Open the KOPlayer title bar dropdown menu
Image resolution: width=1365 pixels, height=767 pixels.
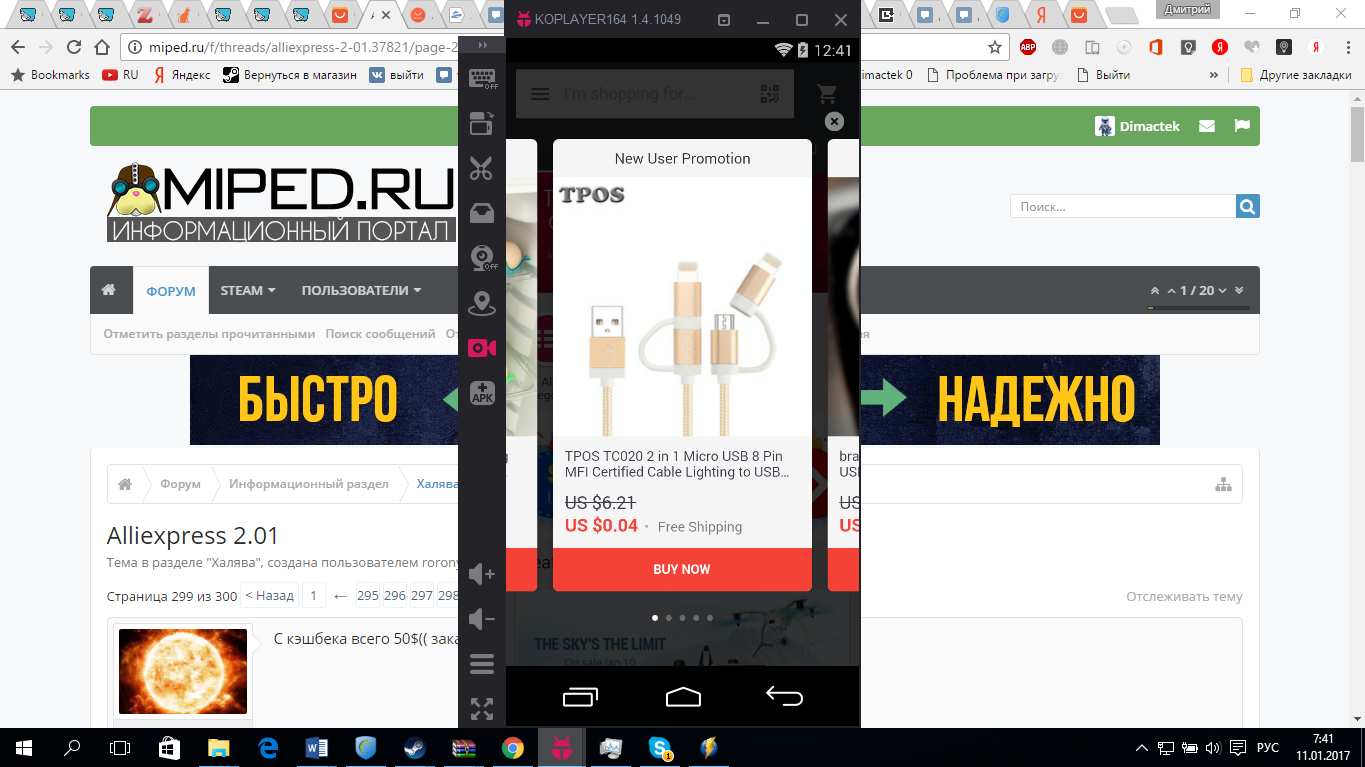pos(724,20)
